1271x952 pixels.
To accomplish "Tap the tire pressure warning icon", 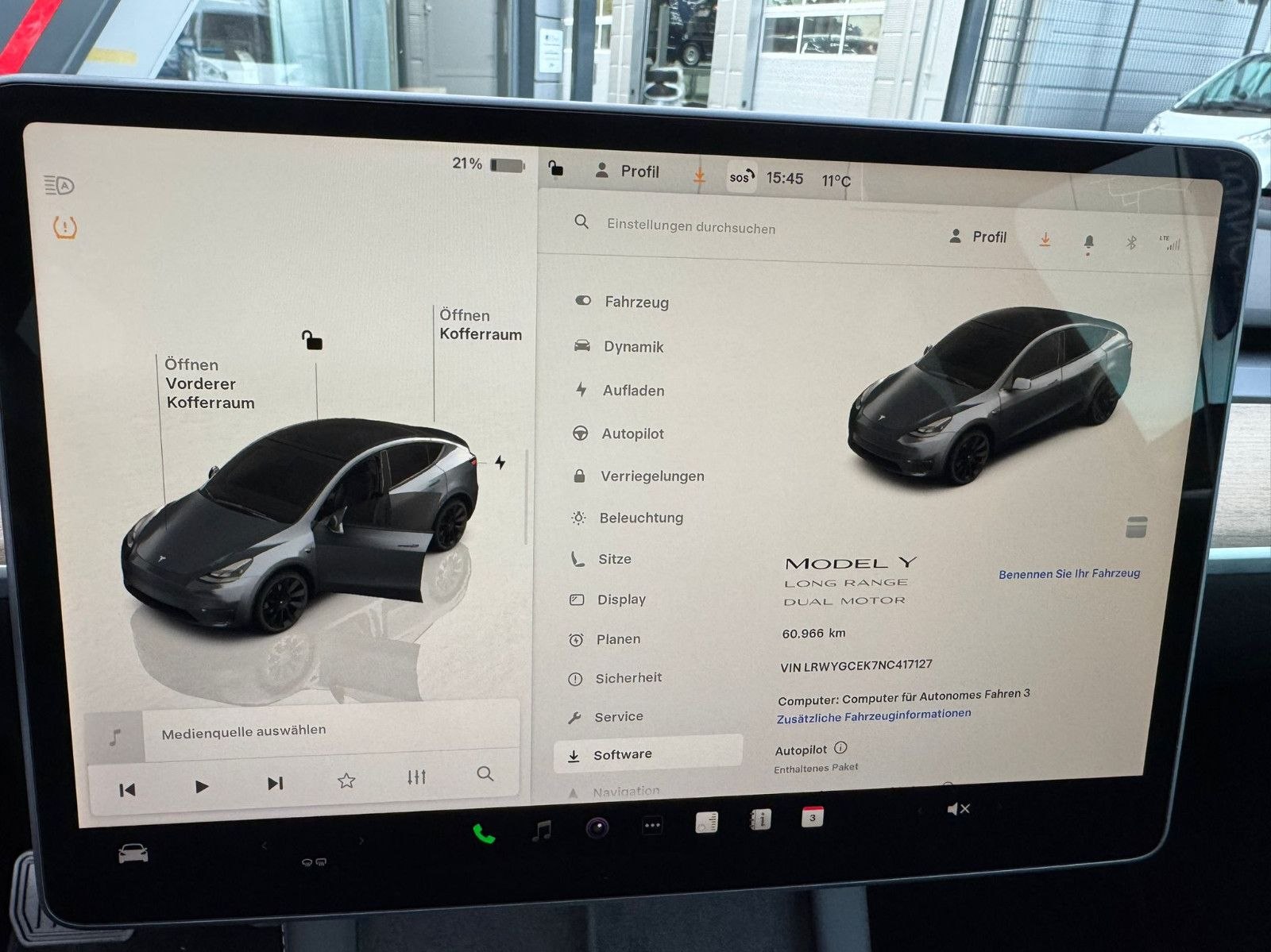I will [65, 228].
